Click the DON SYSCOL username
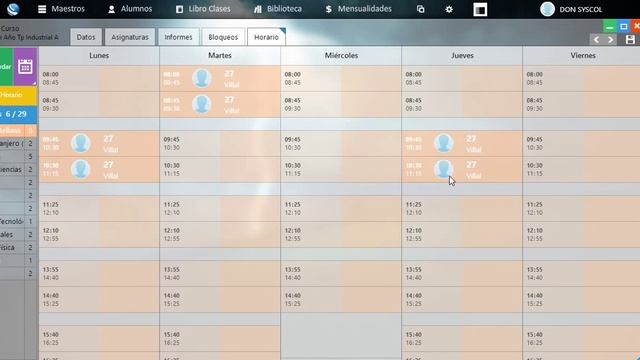This screenshot has width=640, height=360. pyautogui.click(x=580, y=9)
